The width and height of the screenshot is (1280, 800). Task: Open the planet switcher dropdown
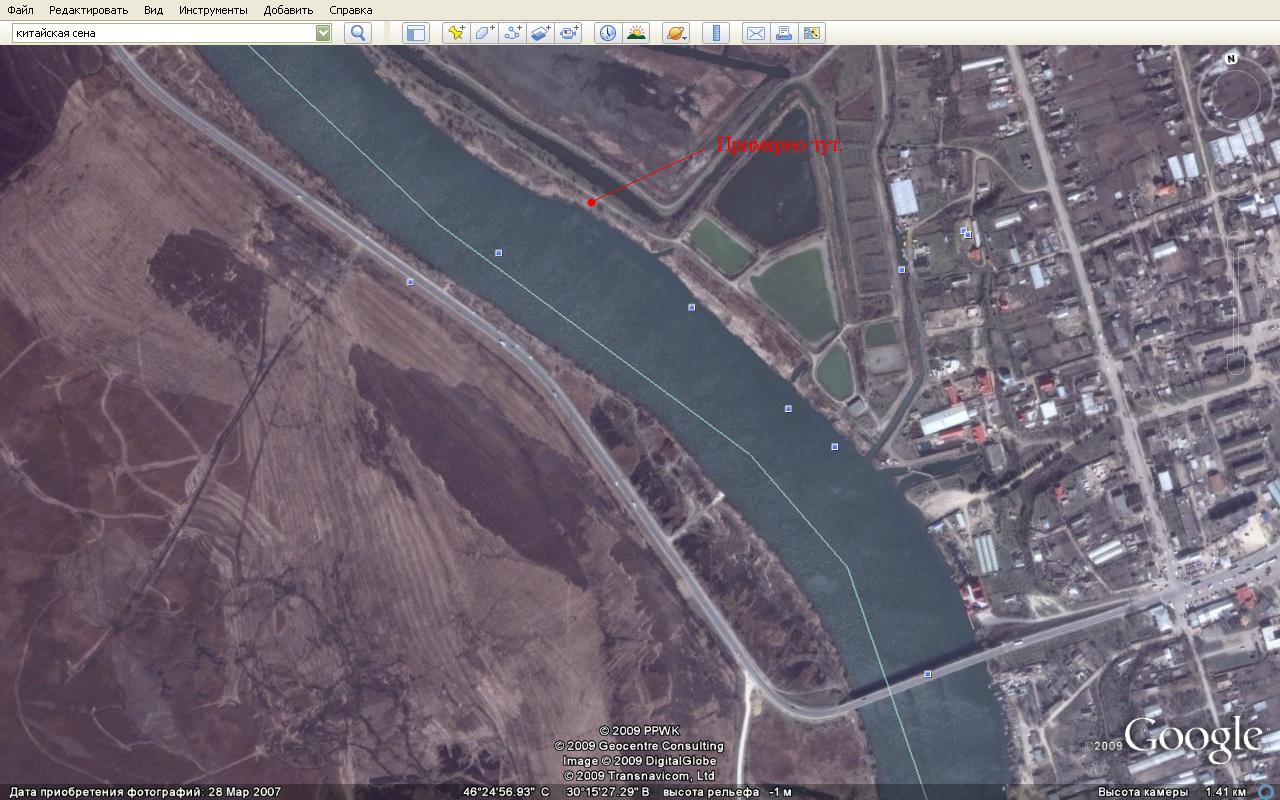(676, 33)
